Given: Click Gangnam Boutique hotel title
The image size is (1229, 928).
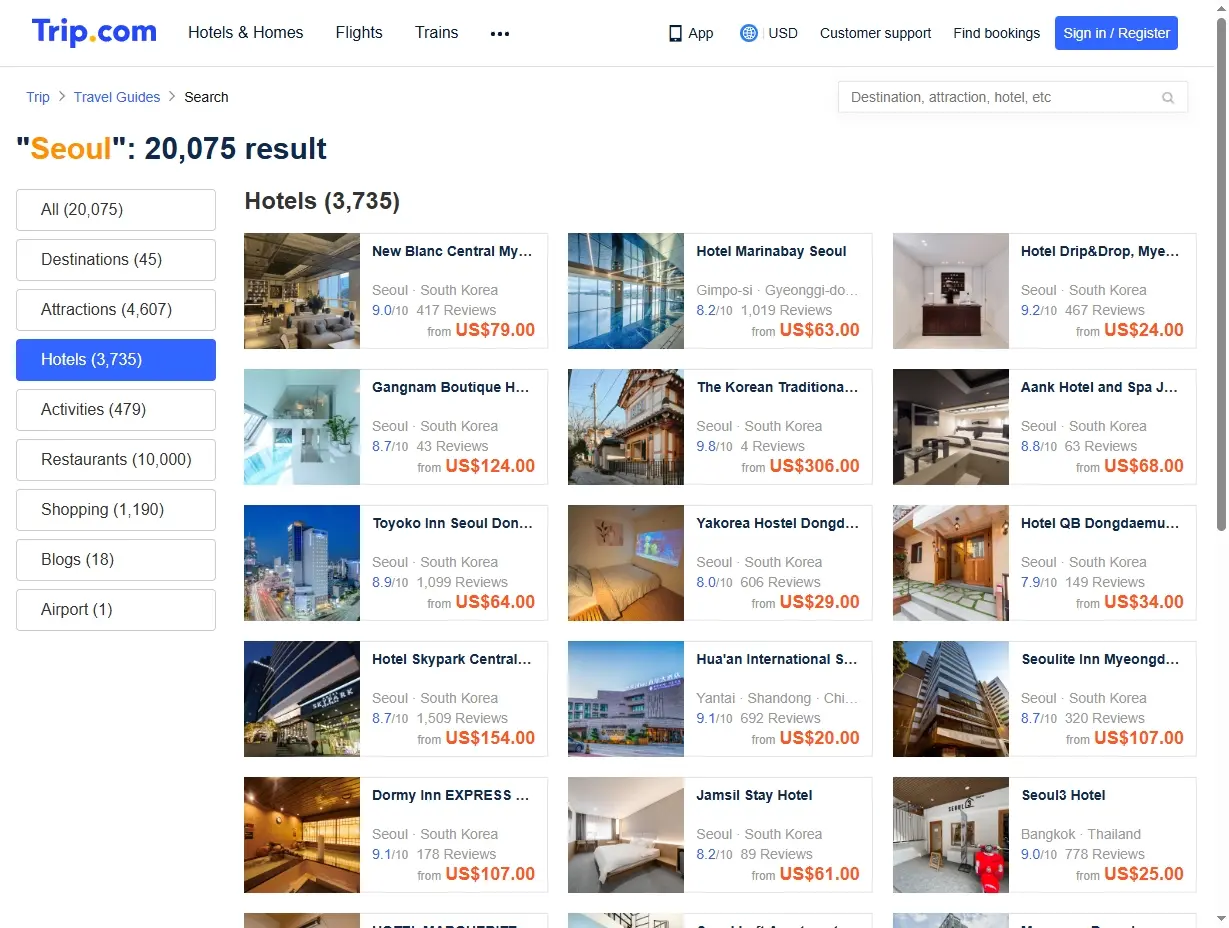Looking at the screenshot, I should click(451, 388).
